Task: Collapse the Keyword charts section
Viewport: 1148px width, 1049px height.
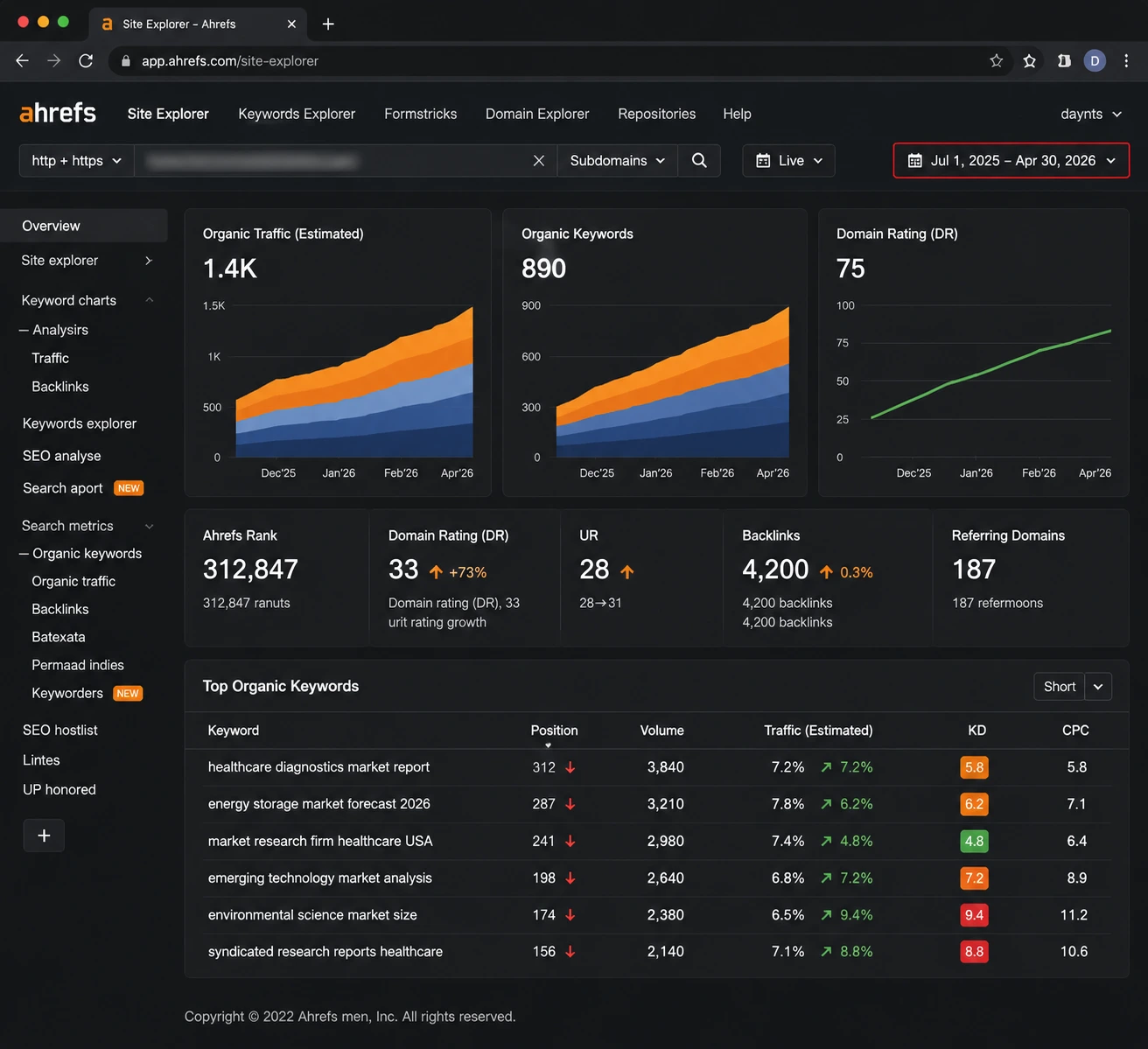Action: coord(150,300)
